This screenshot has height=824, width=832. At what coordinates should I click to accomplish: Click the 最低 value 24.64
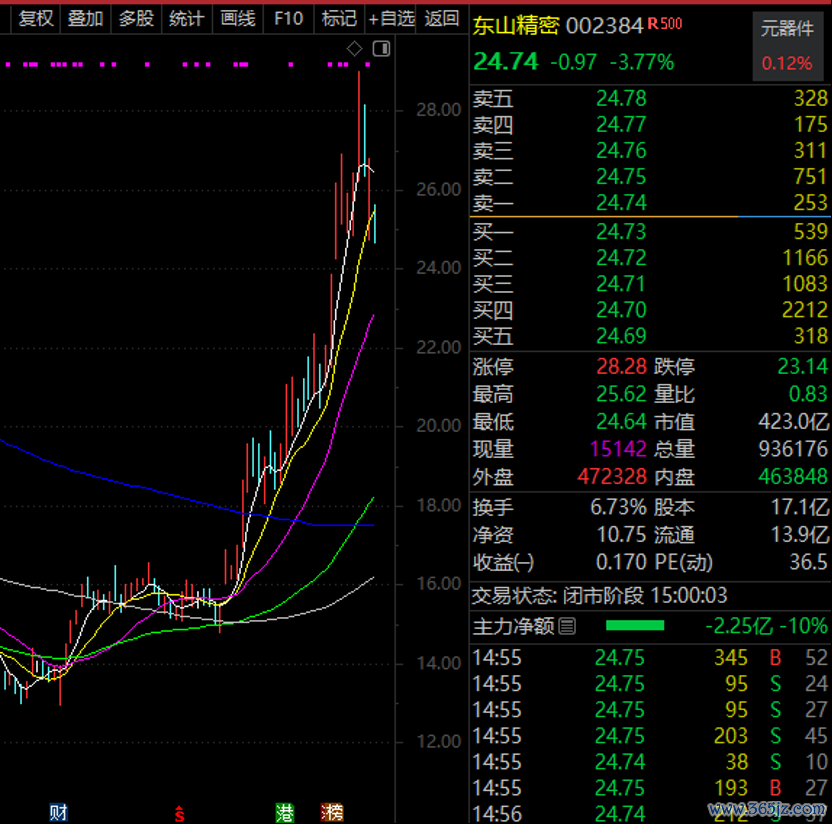click(x=621, y=421)
